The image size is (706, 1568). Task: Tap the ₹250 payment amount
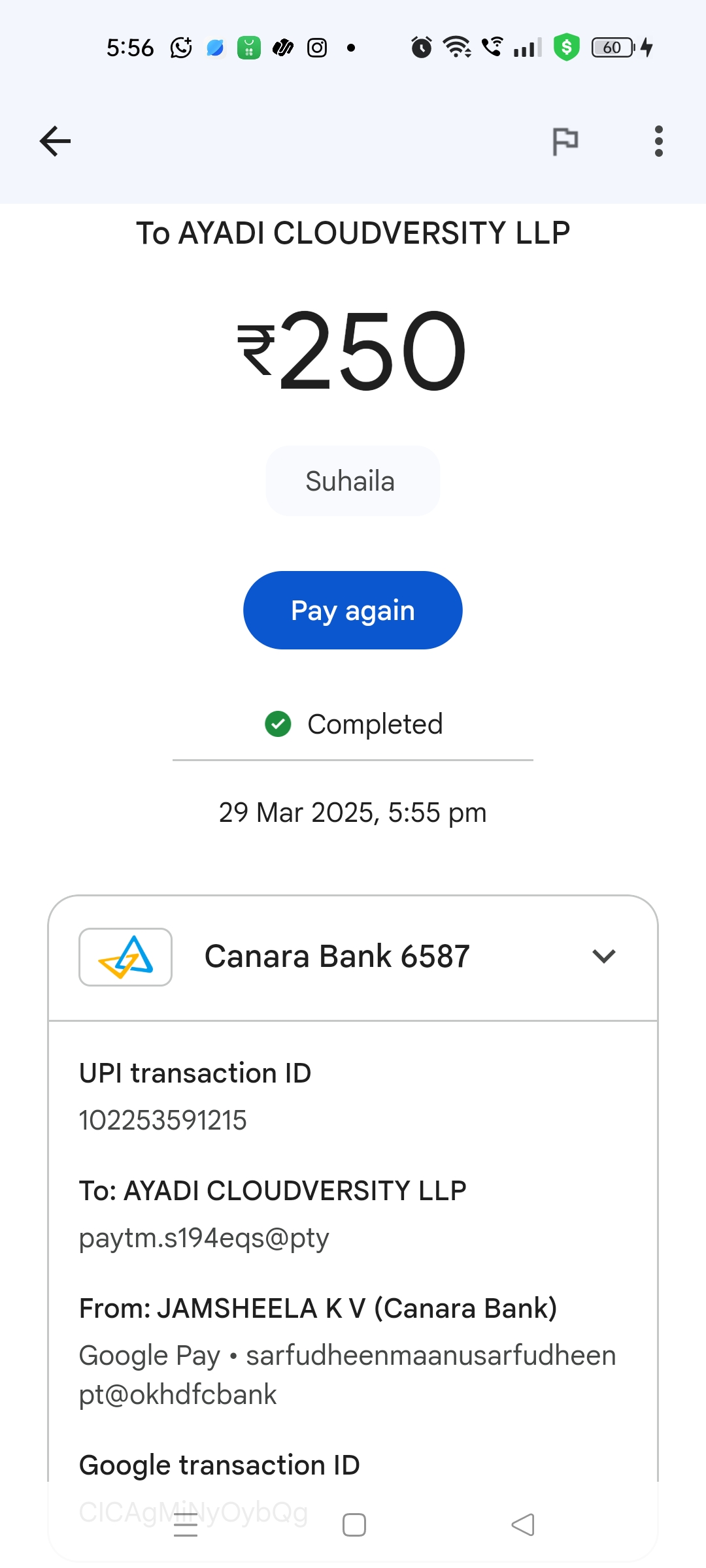click(353, 351)
